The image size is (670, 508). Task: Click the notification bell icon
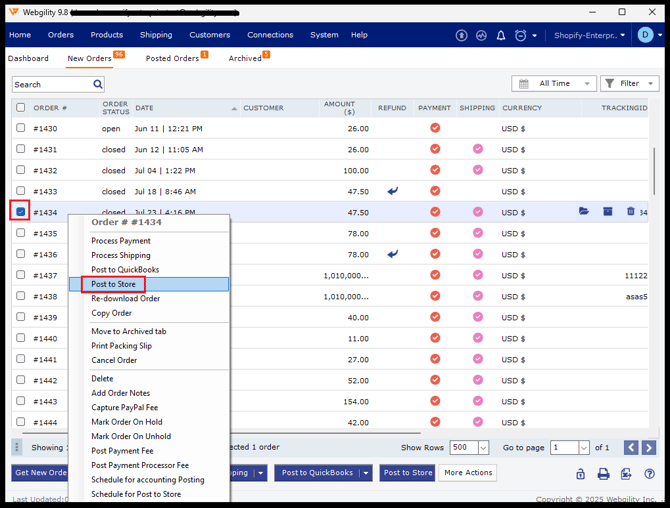(501, 35)
